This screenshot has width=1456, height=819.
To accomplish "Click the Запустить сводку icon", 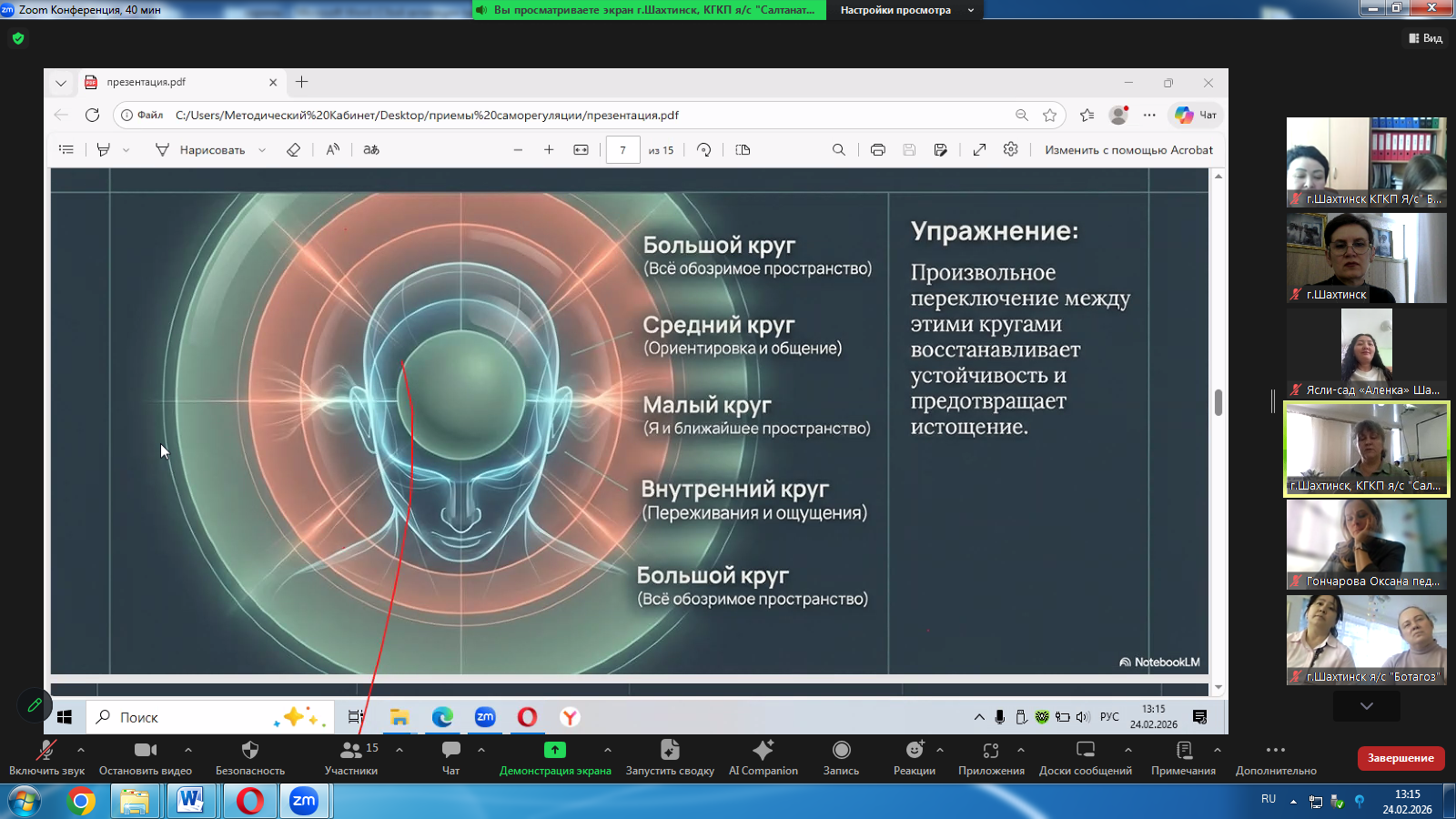I will pyautogui.click(x=670, y=751).
